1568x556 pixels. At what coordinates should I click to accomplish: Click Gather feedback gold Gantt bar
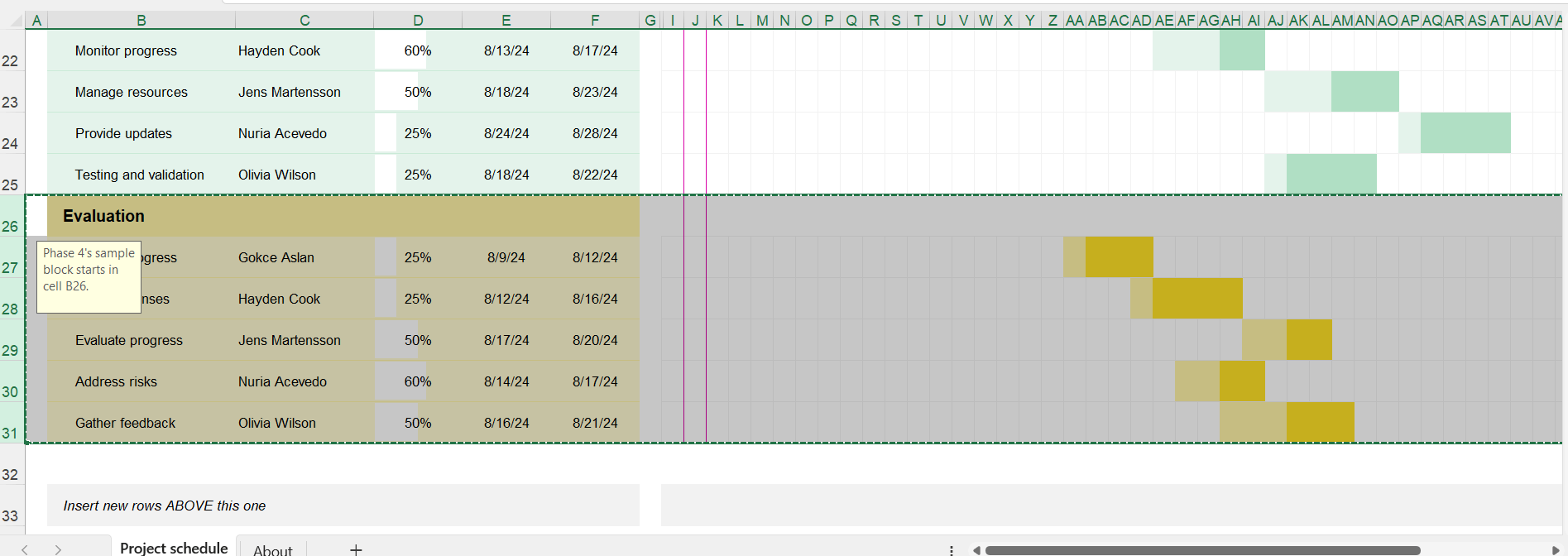tap(1321, 423)
